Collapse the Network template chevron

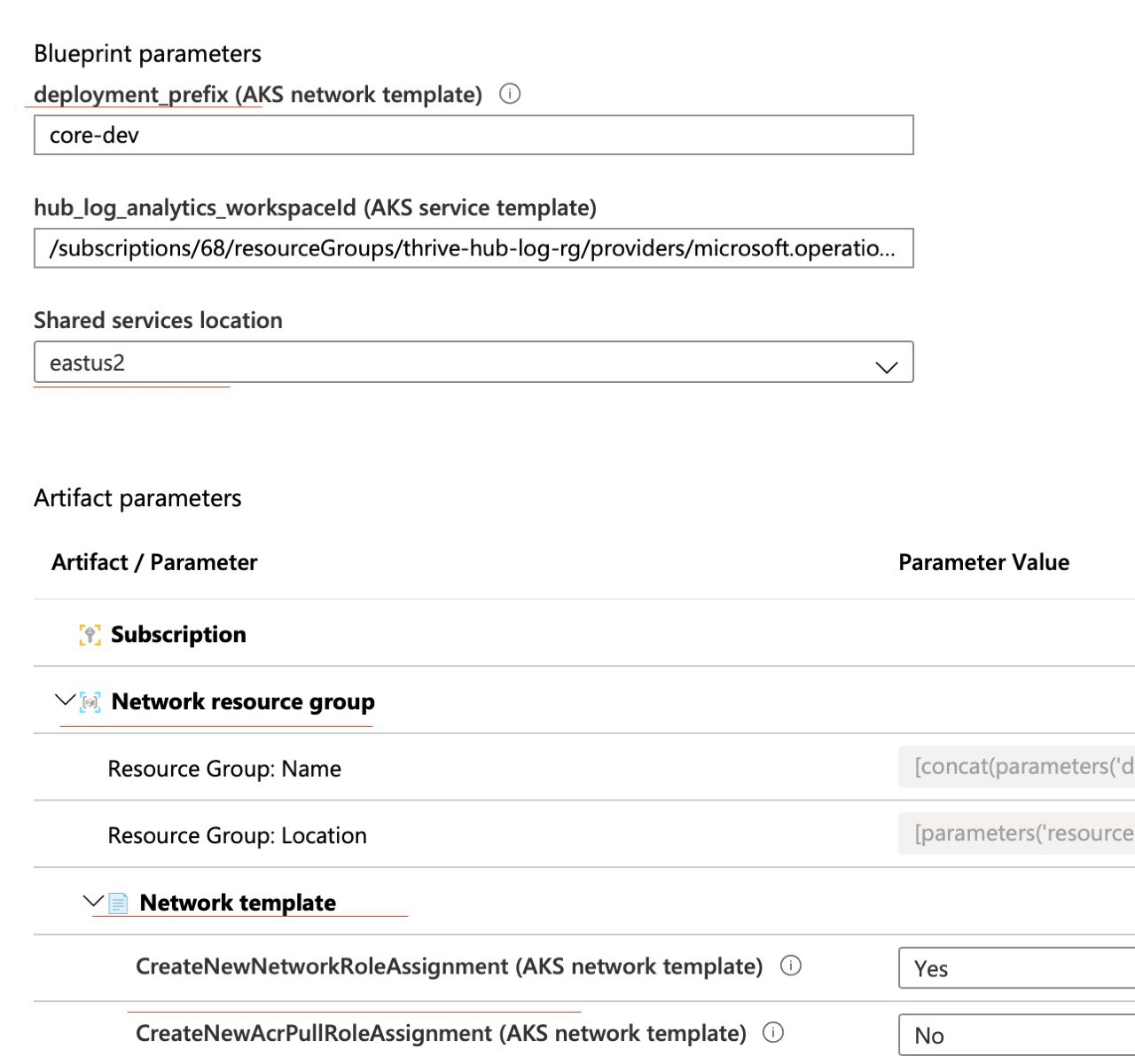click(93, 902)
